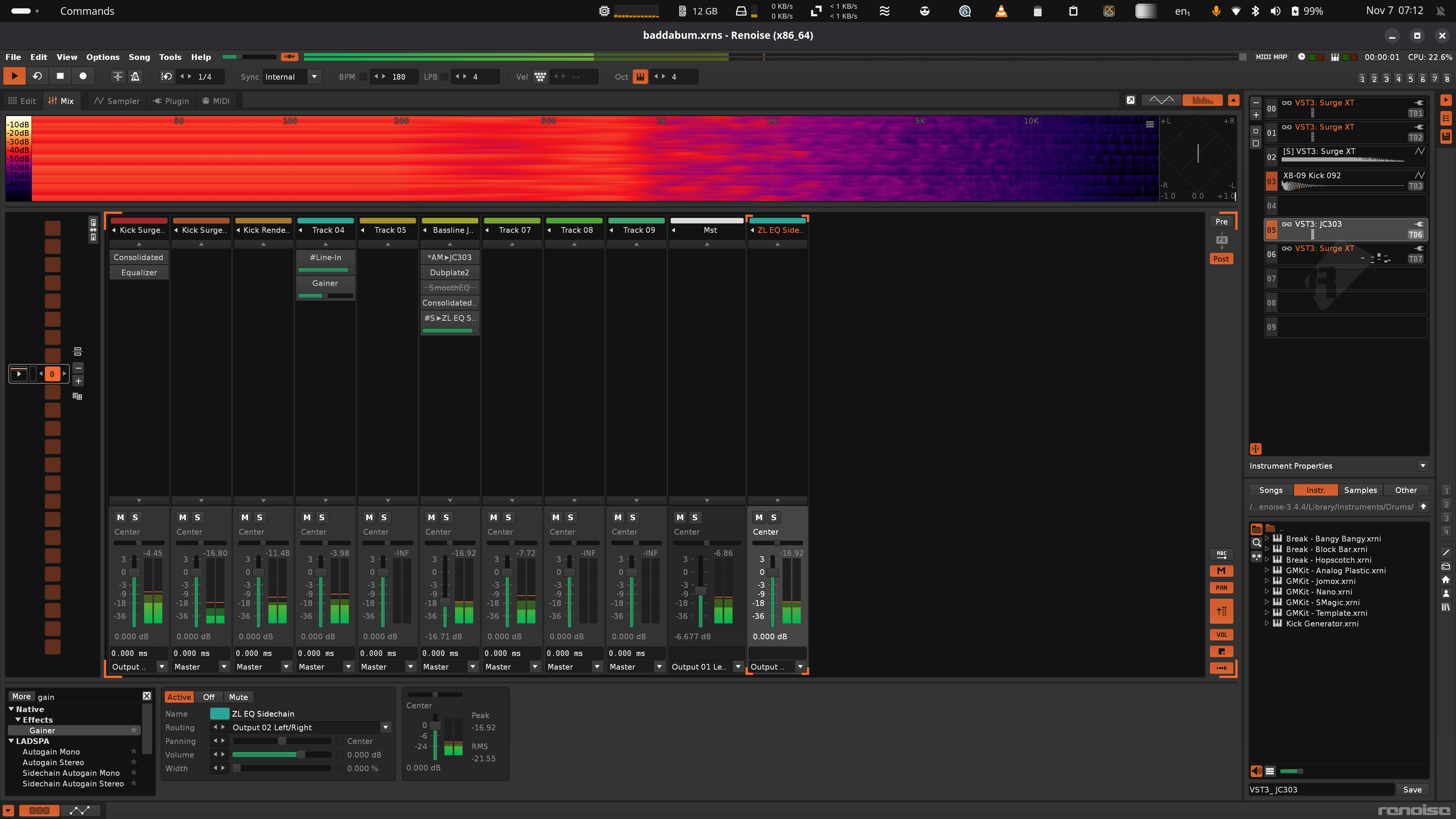
Task: Mute the Track 04 channel
Action: [x=307, y=517]
